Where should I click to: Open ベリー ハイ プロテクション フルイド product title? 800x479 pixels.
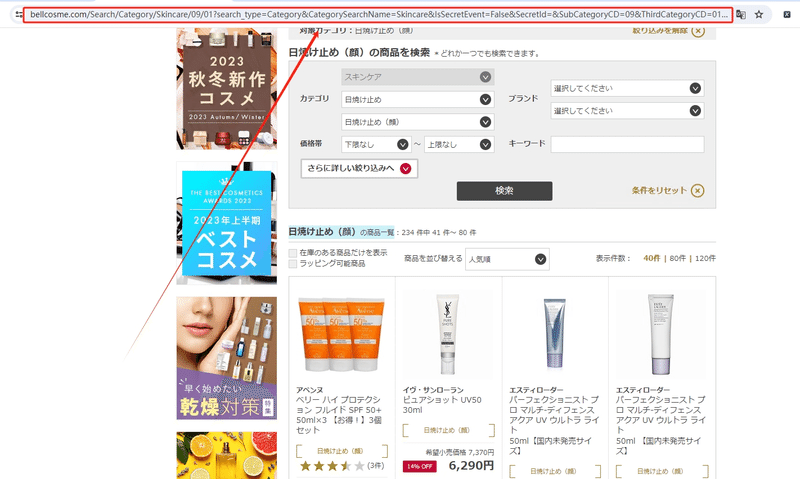[339, 415]
